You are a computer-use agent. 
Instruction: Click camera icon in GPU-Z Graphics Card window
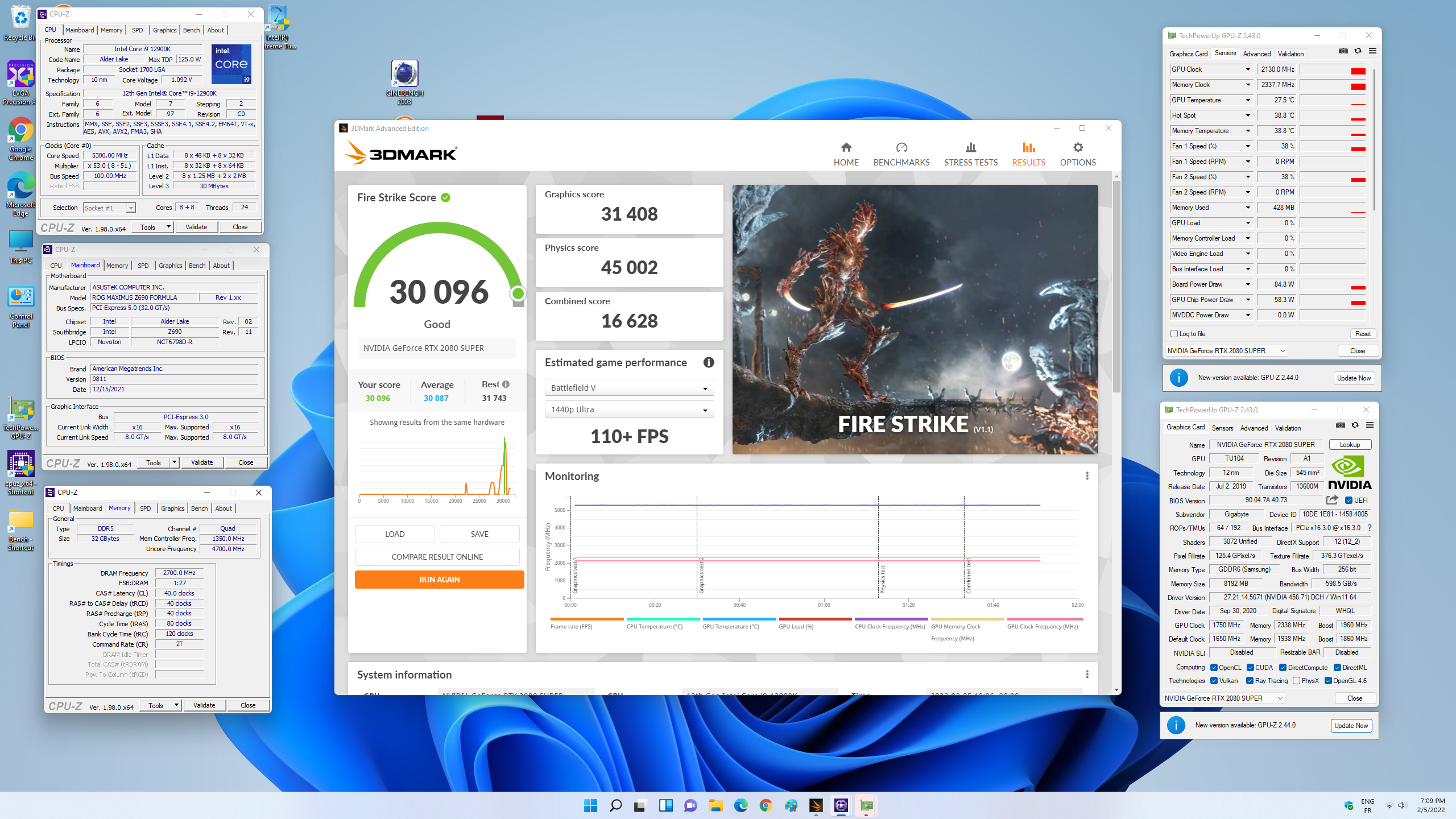coord(1340,425)
